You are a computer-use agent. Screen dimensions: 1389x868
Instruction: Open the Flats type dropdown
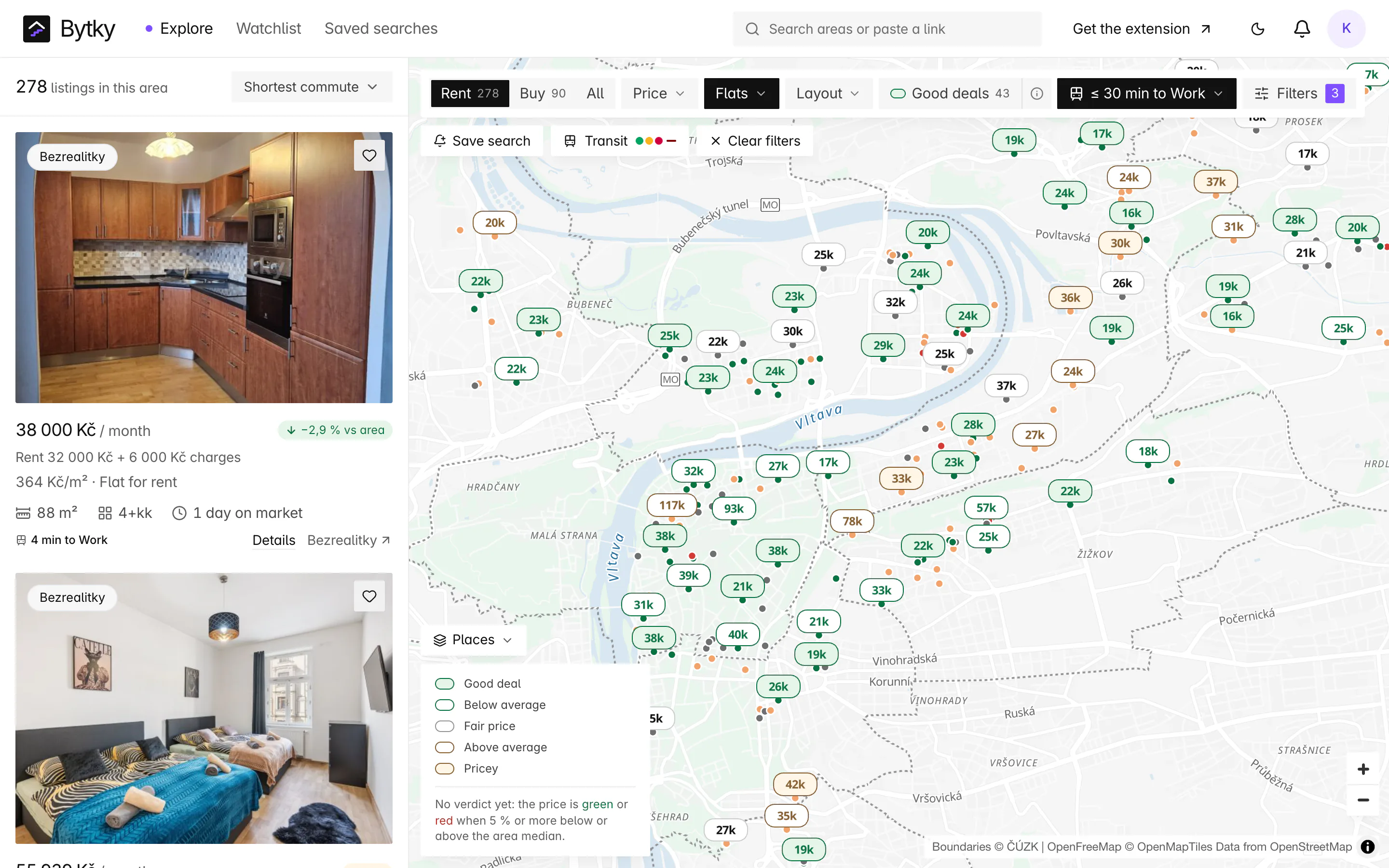pos(741,94)
